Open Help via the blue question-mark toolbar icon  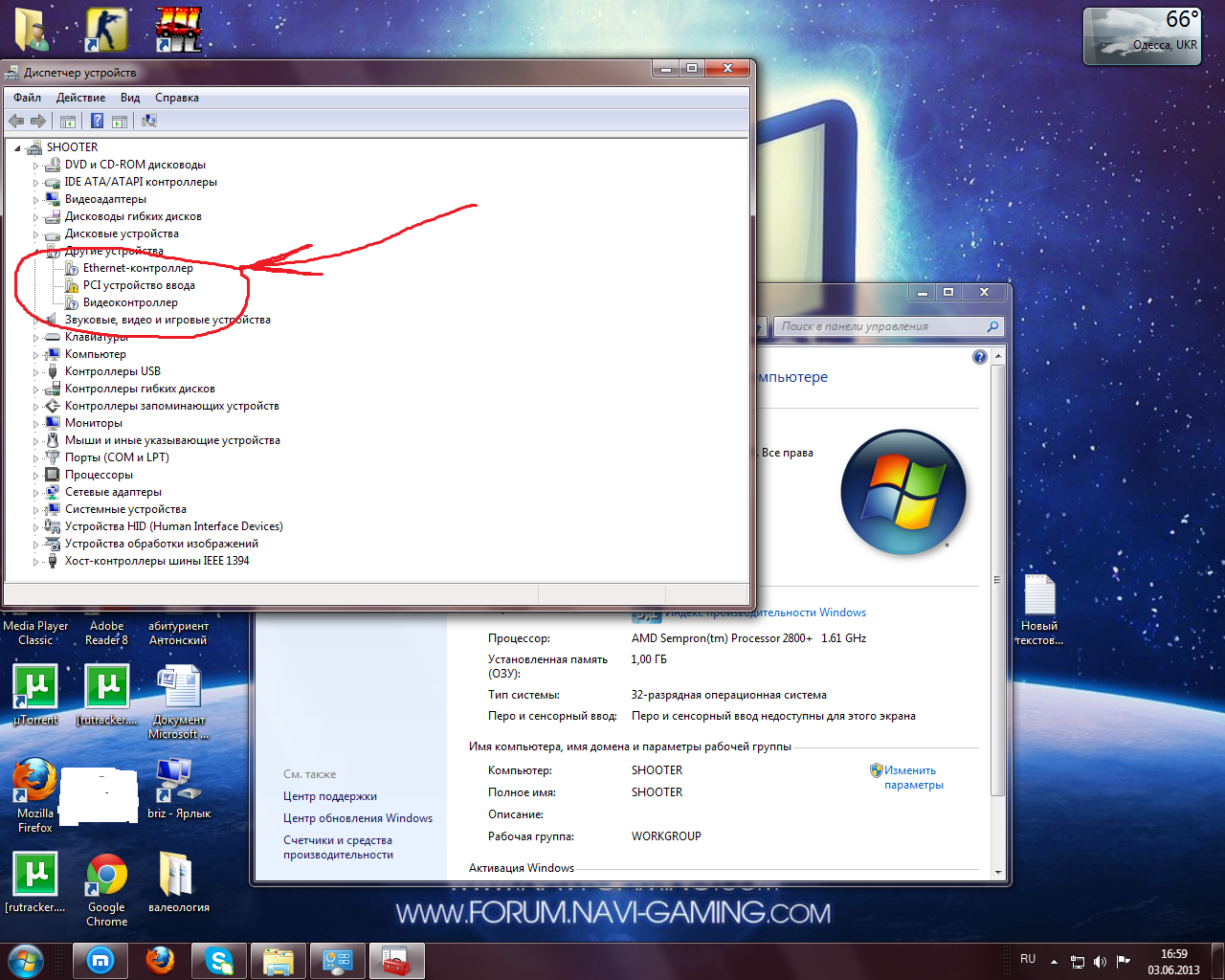coord(98,121)
